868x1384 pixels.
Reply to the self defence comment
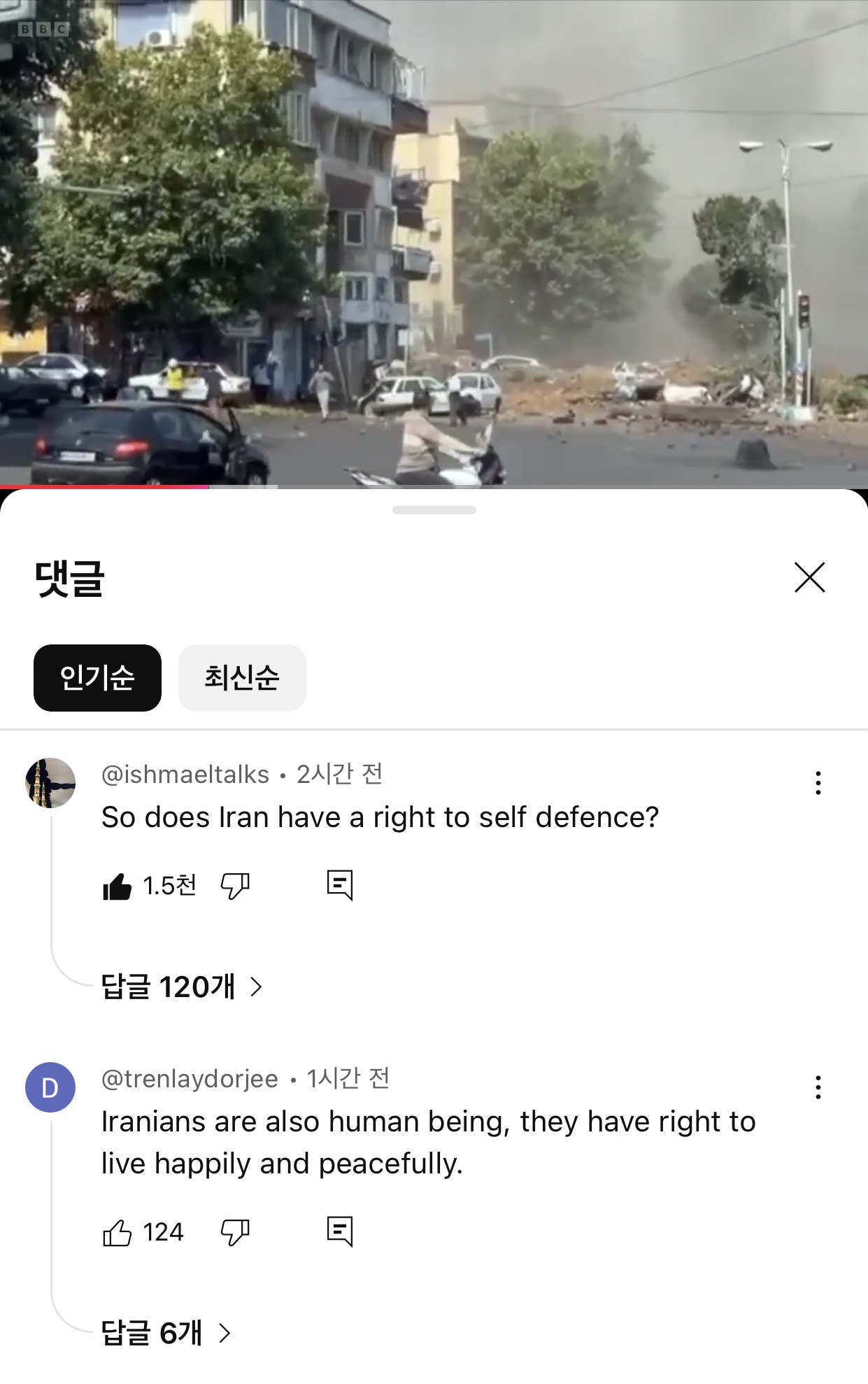point(340,885)
